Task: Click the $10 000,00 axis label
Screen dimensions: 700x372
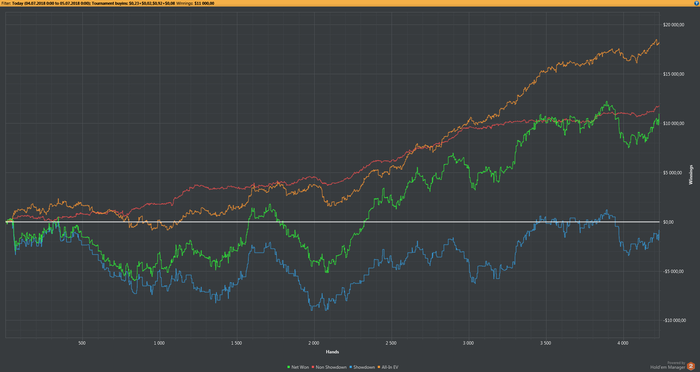Action: coord(673,123)
